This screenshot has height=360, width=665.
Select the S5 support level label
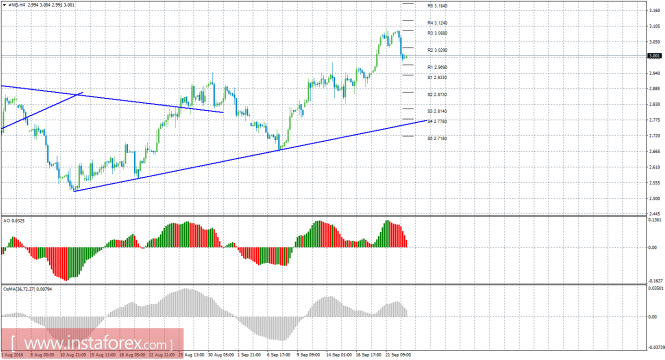437,138
